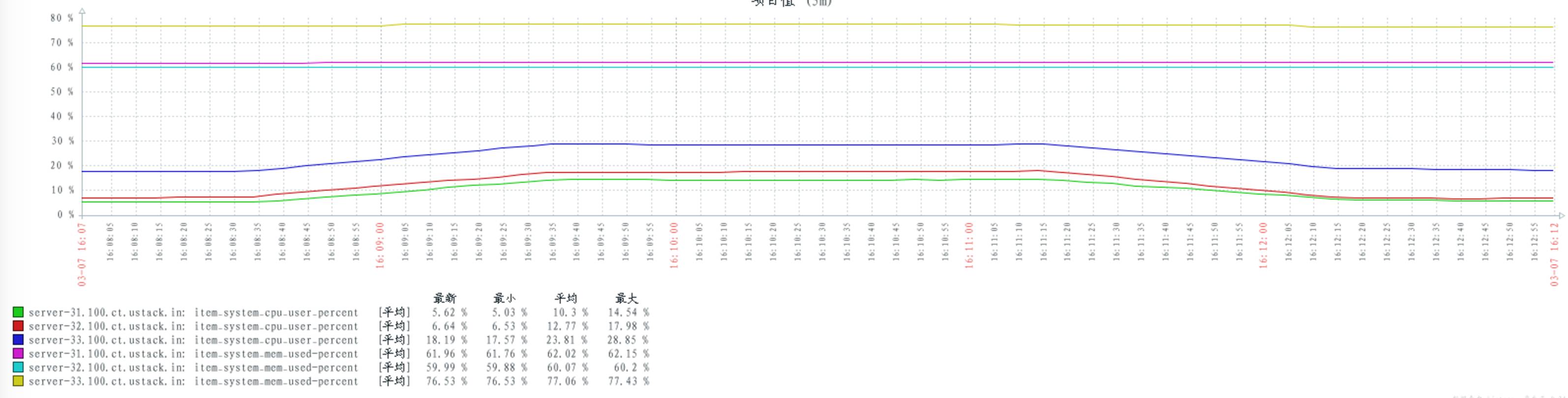Click the 平均 column header
Screen dimensions: 1568x398
[566, 298]
